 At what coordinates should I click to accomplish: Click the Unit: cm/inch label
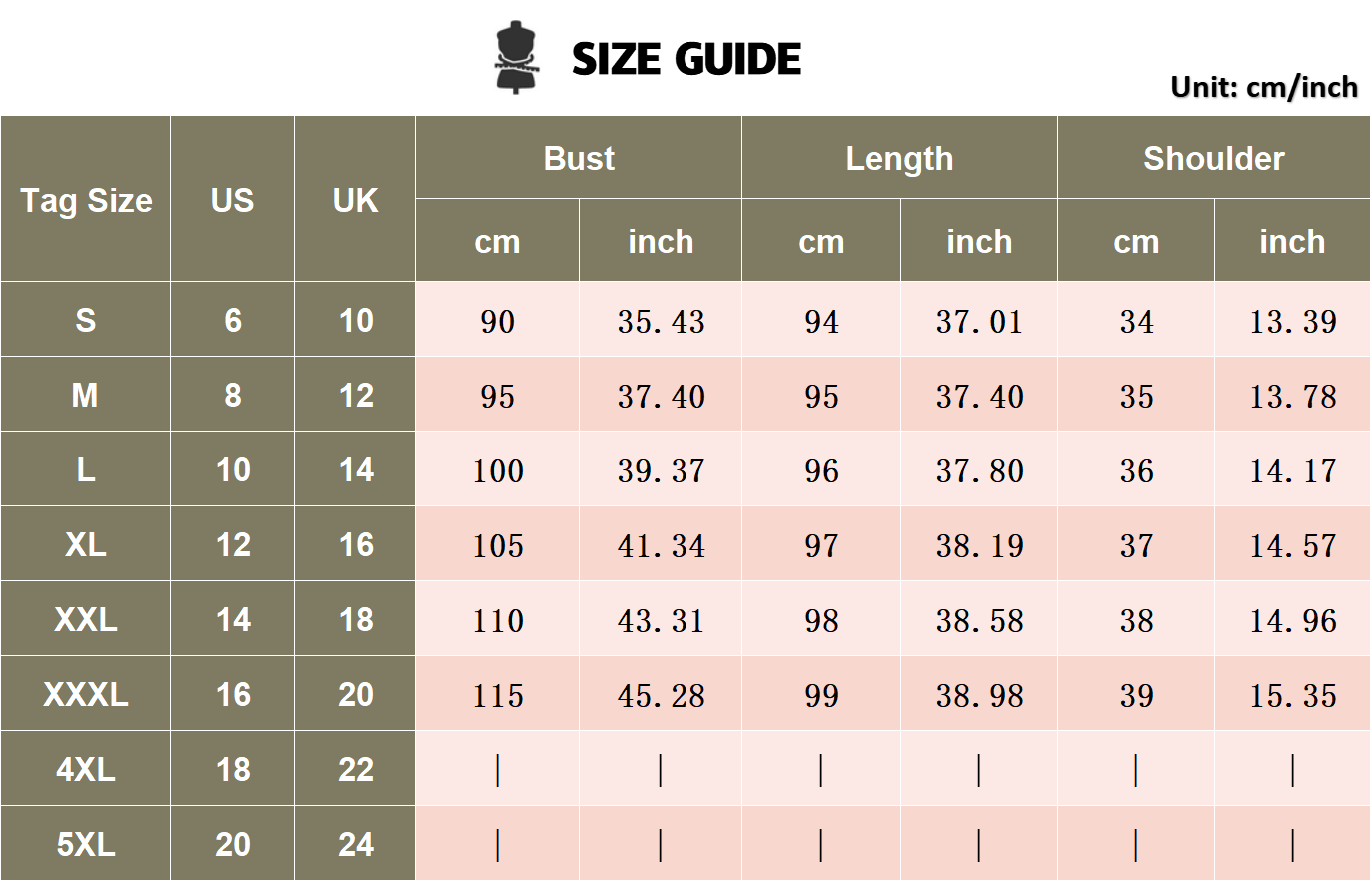[x=1264, y=87]
